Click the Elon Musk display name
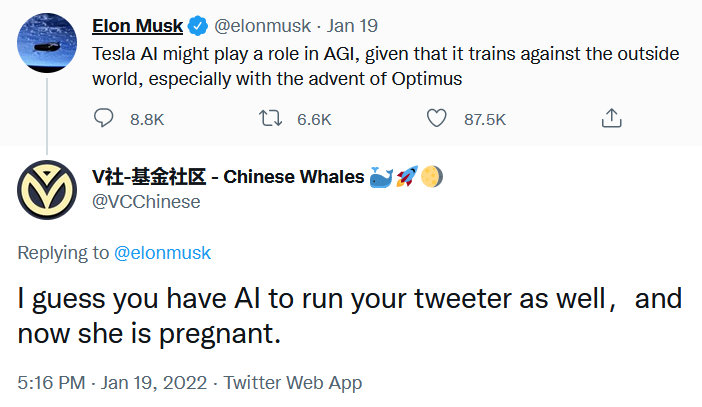702x407 pixels. [137, 24]
